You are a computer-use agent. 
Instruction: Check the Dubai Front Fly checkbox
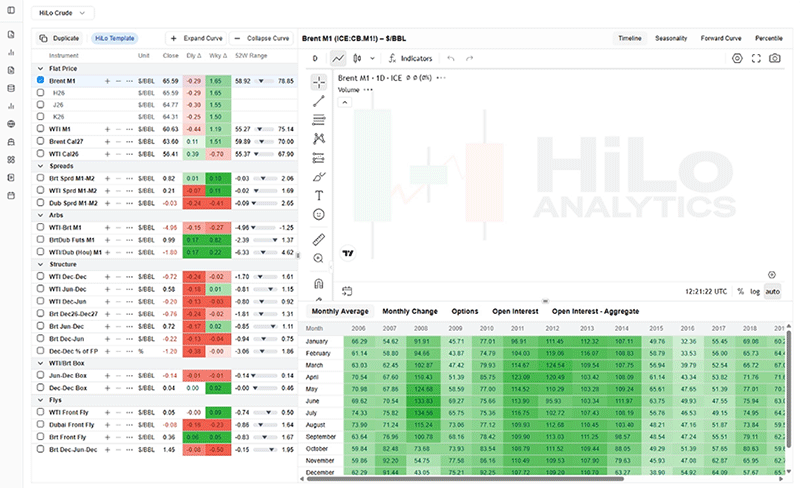tap(40, 424)
